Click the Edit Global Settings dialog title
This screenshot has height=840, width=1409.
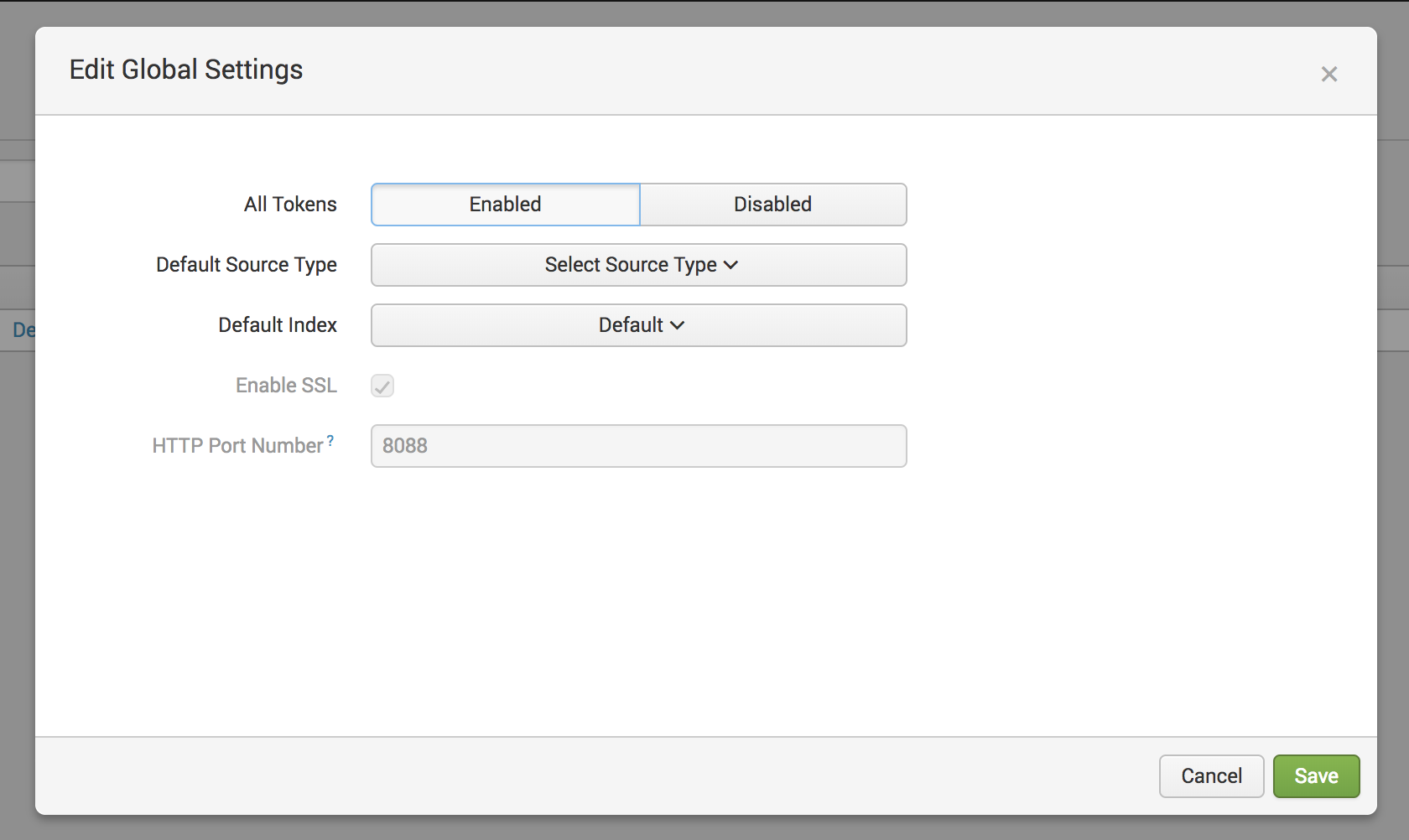tap(186, 70)
